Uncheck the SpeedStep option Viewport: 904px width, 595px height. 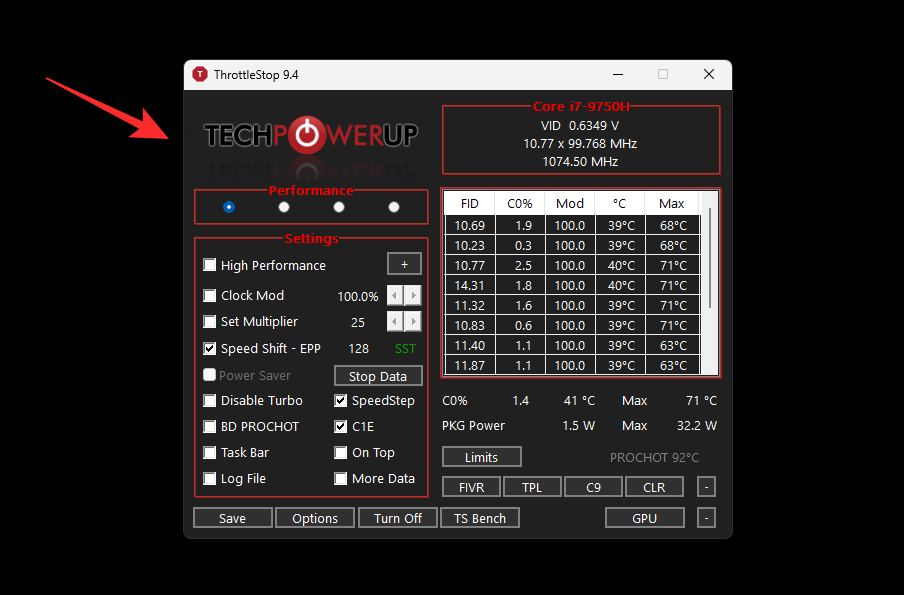pos(340,400)
